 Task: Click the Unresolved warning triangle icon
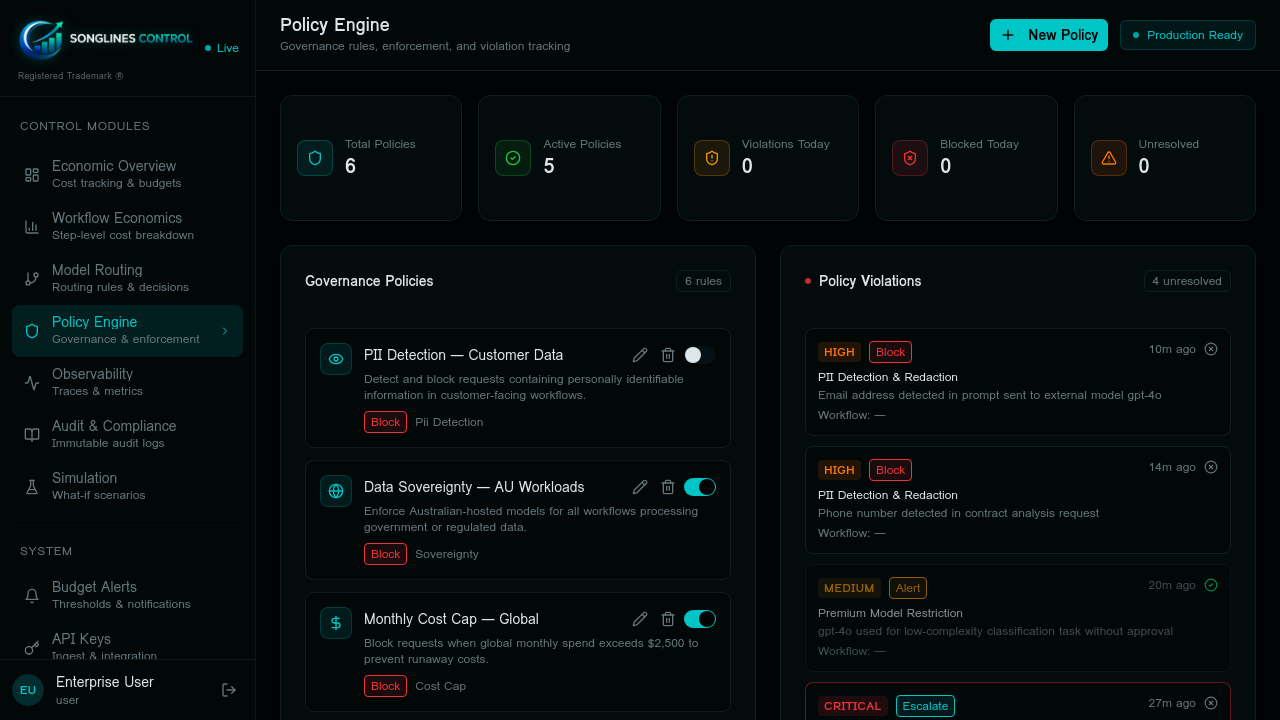pos(1109,158)
